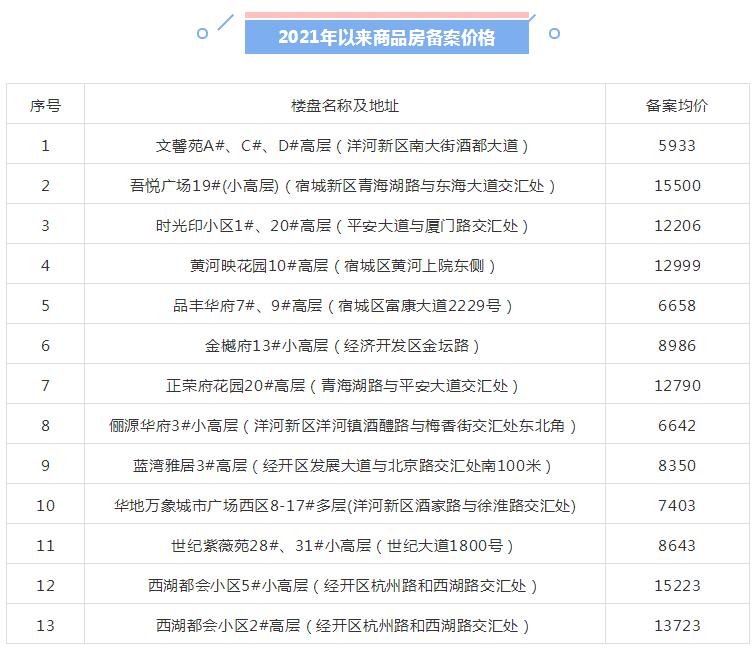Select the 时光印小区1#、20#高层 entry
This screenshot has height=648, width=756.
click(x=342, y=226)
